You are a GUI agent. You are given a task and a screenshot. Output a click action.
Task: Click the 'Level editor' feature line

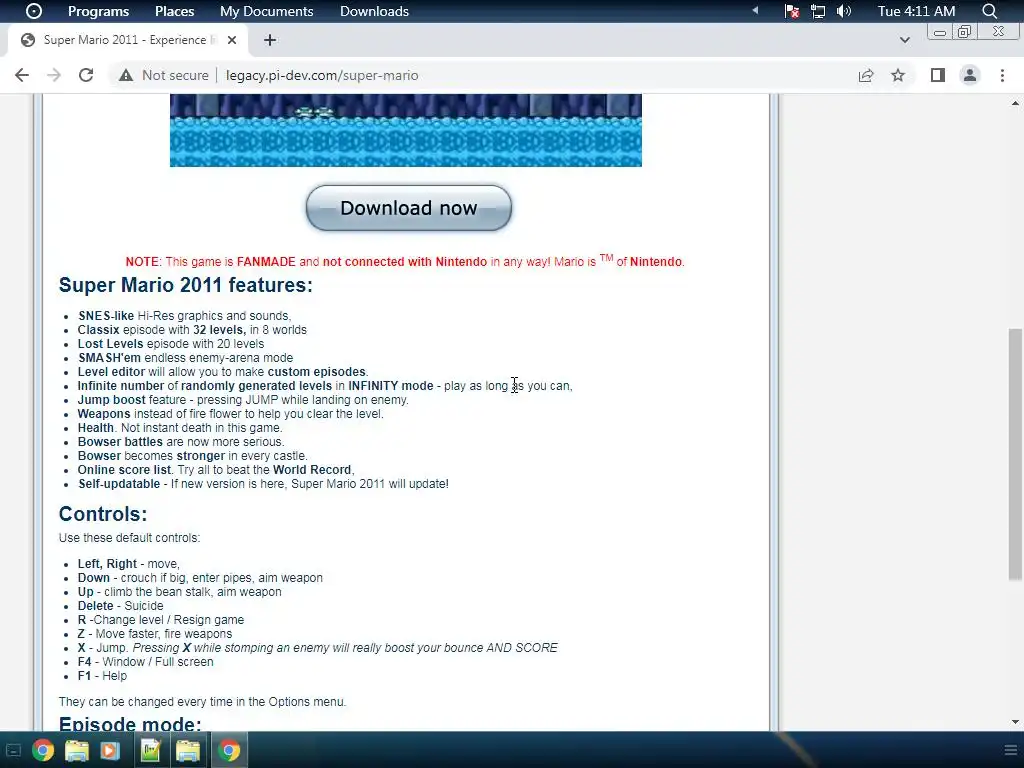[x=223, y=372]
